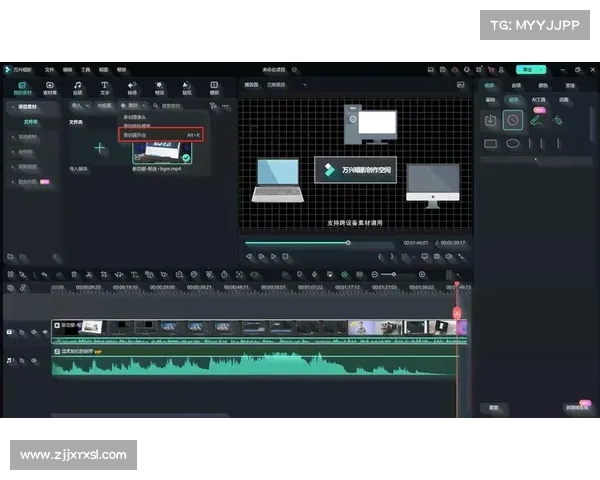
Task: Click the green plus import media icon
Action: 99,147
